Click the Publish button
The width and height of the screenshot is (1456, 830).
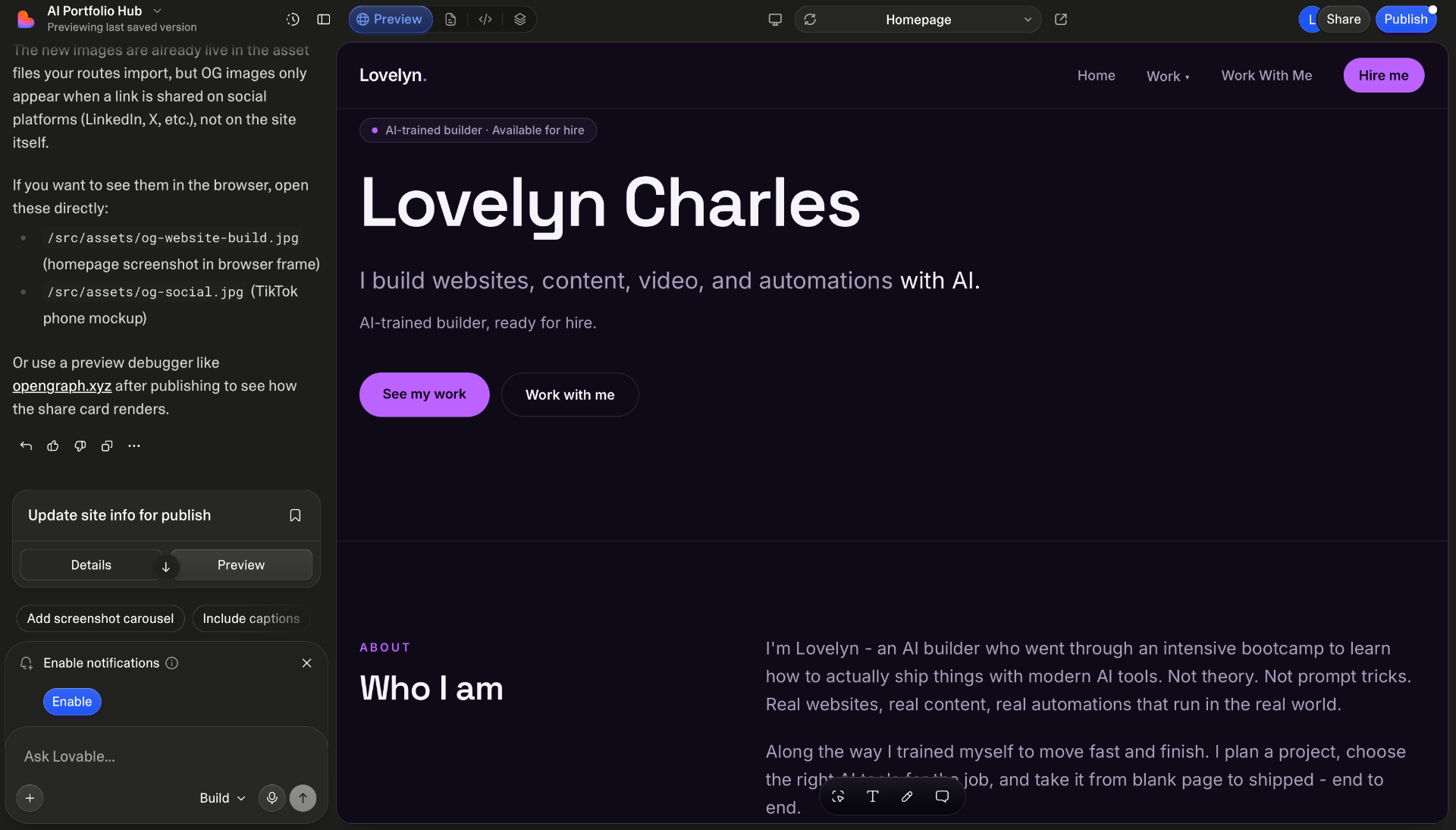(1406, 20)
